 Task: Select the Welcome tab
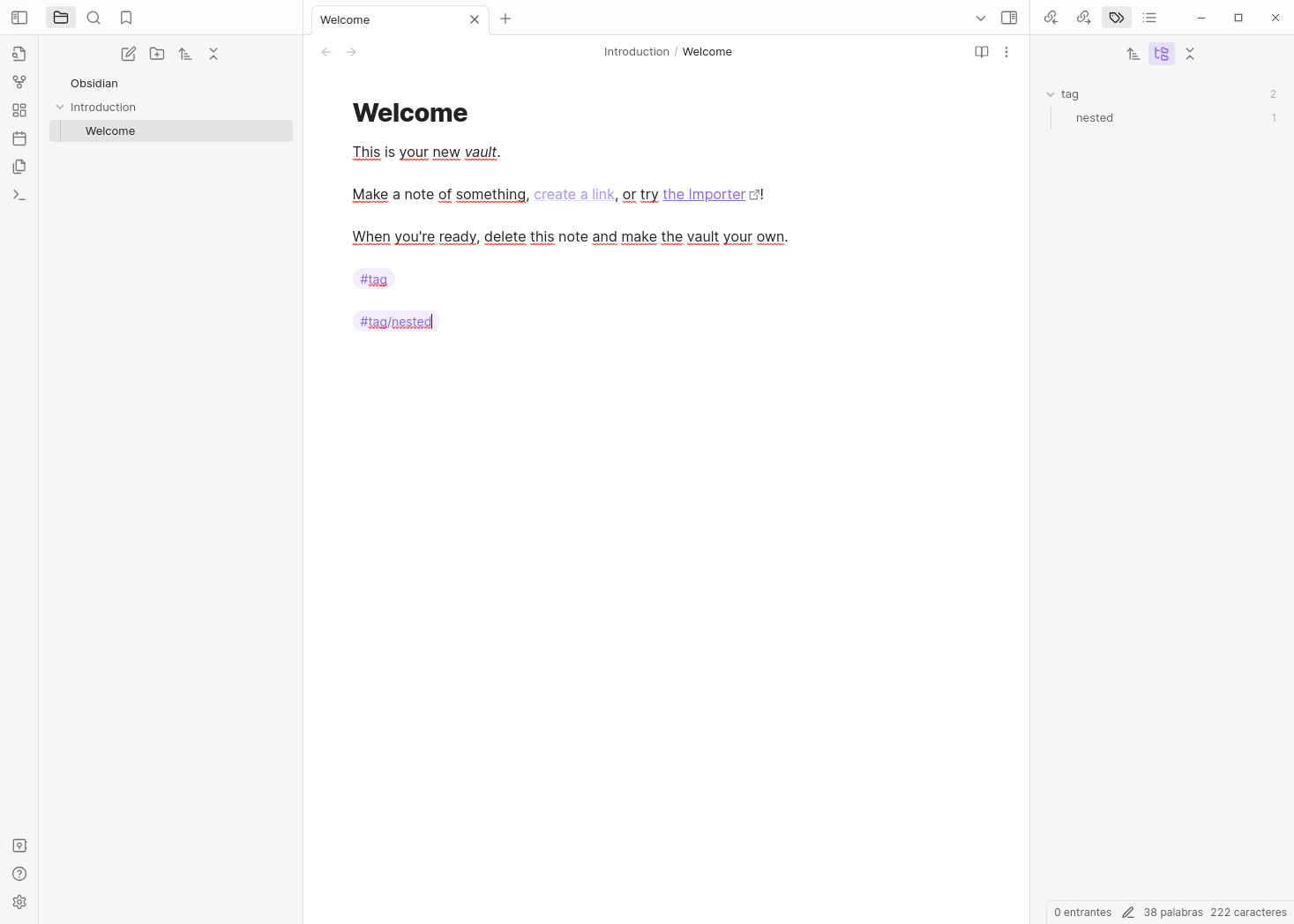(x=388, y=19)
